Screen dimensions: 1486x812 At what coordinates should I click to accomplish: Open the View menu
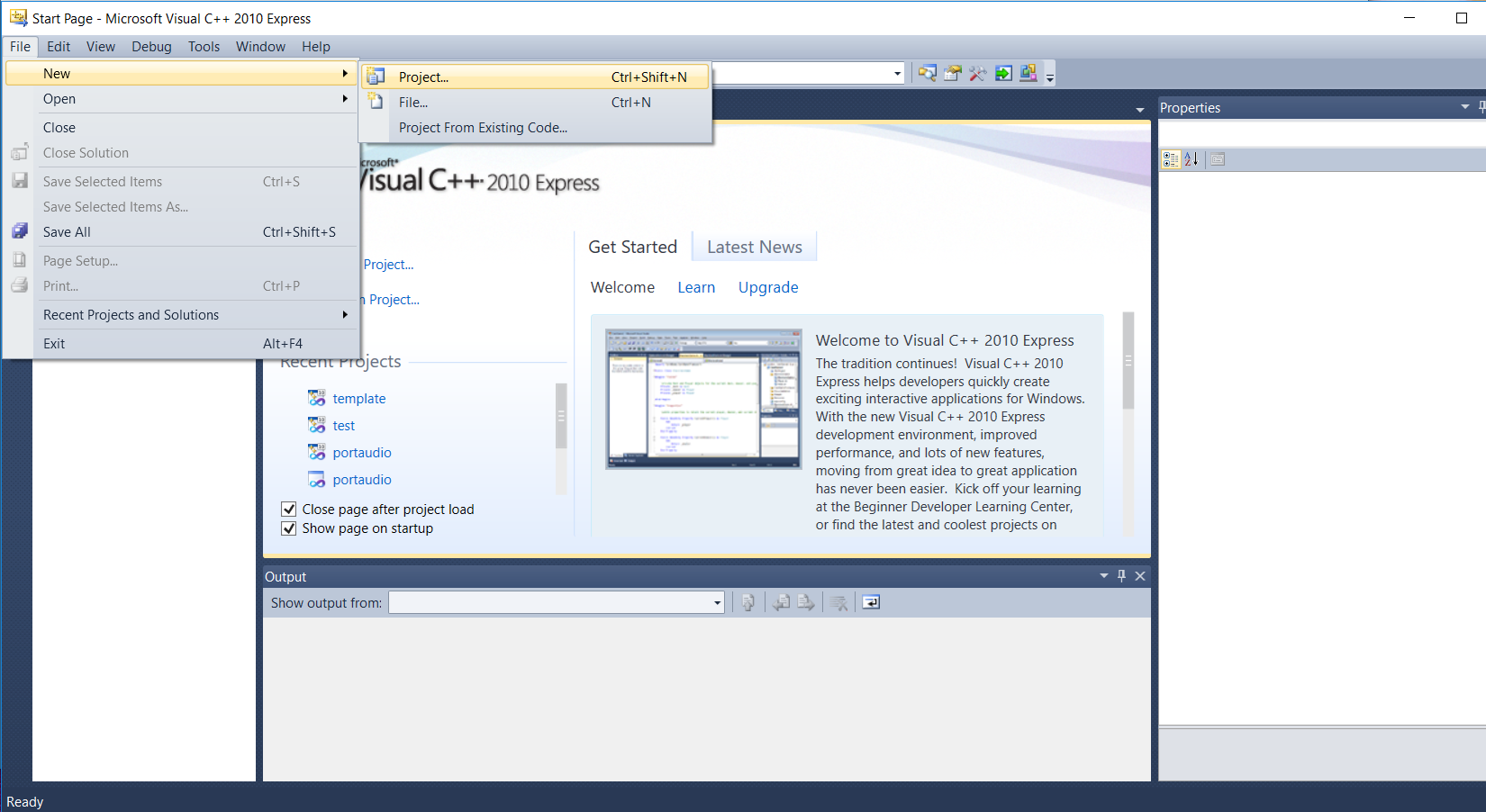101,47
